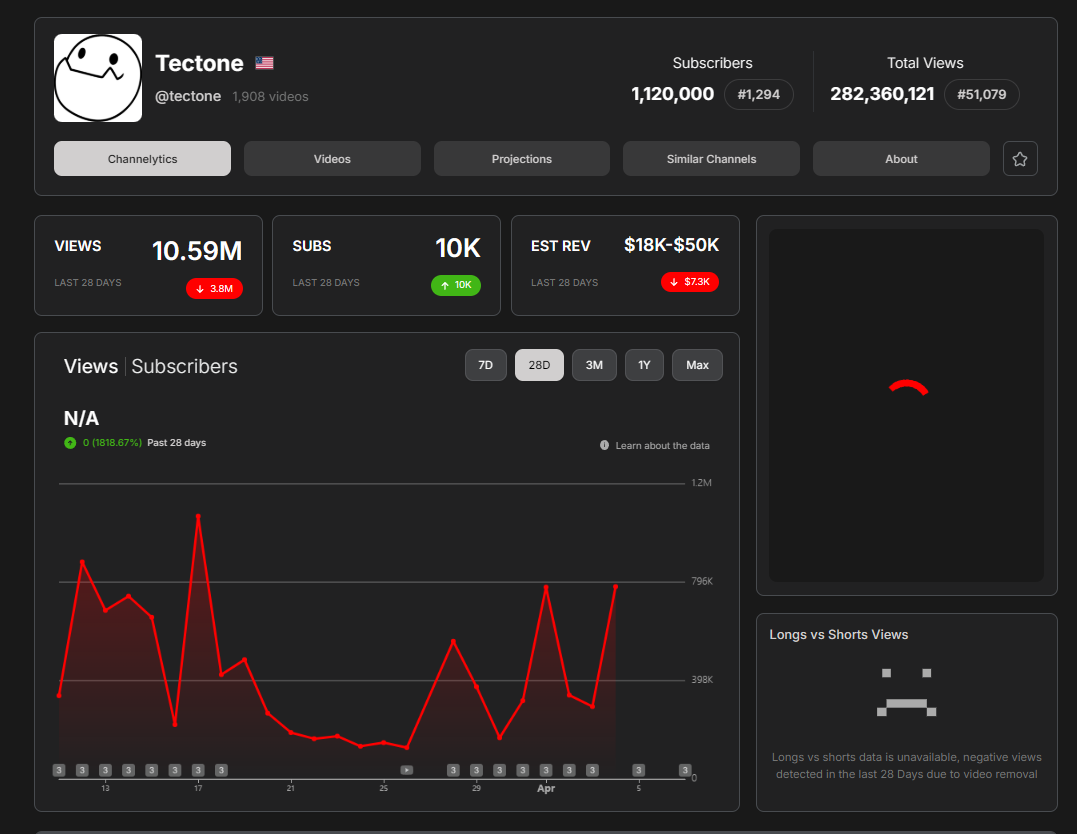Click the play icon marker on chart axis
Image resolution: width=1077 pixels, height=834 pixels.
407,770
